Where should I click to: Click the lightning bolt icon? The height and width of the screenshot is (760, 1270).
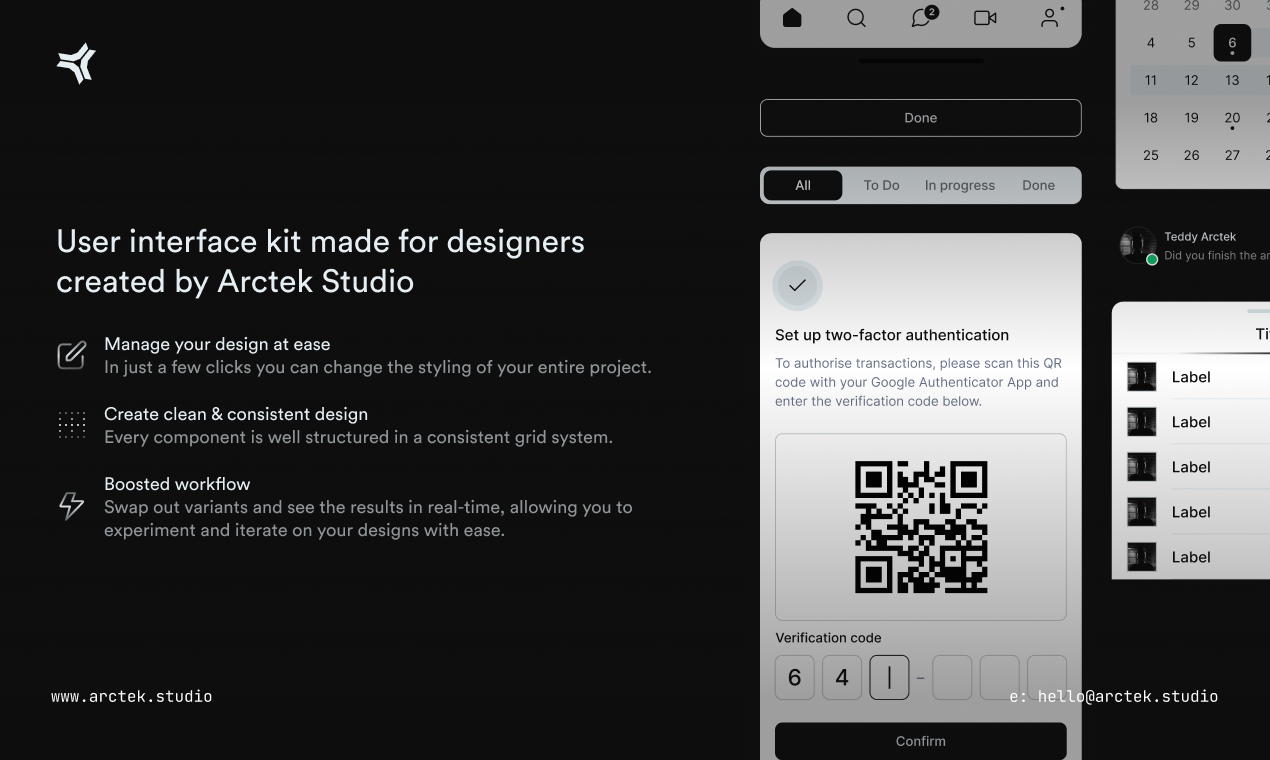pos(71,506)
